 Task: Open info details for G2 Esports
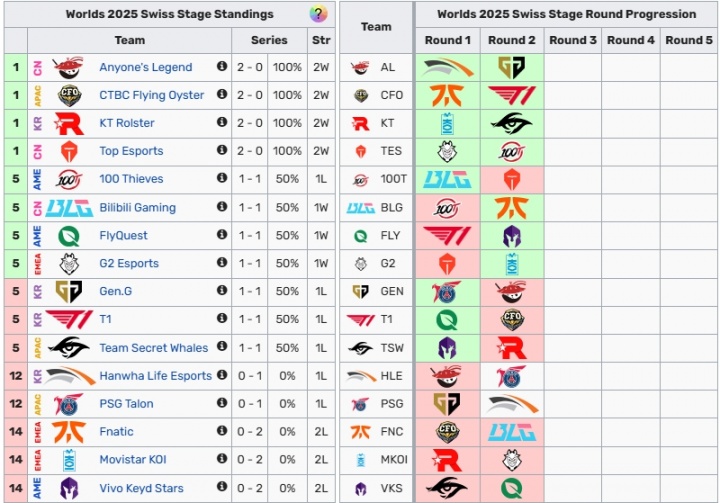point(221,263)
